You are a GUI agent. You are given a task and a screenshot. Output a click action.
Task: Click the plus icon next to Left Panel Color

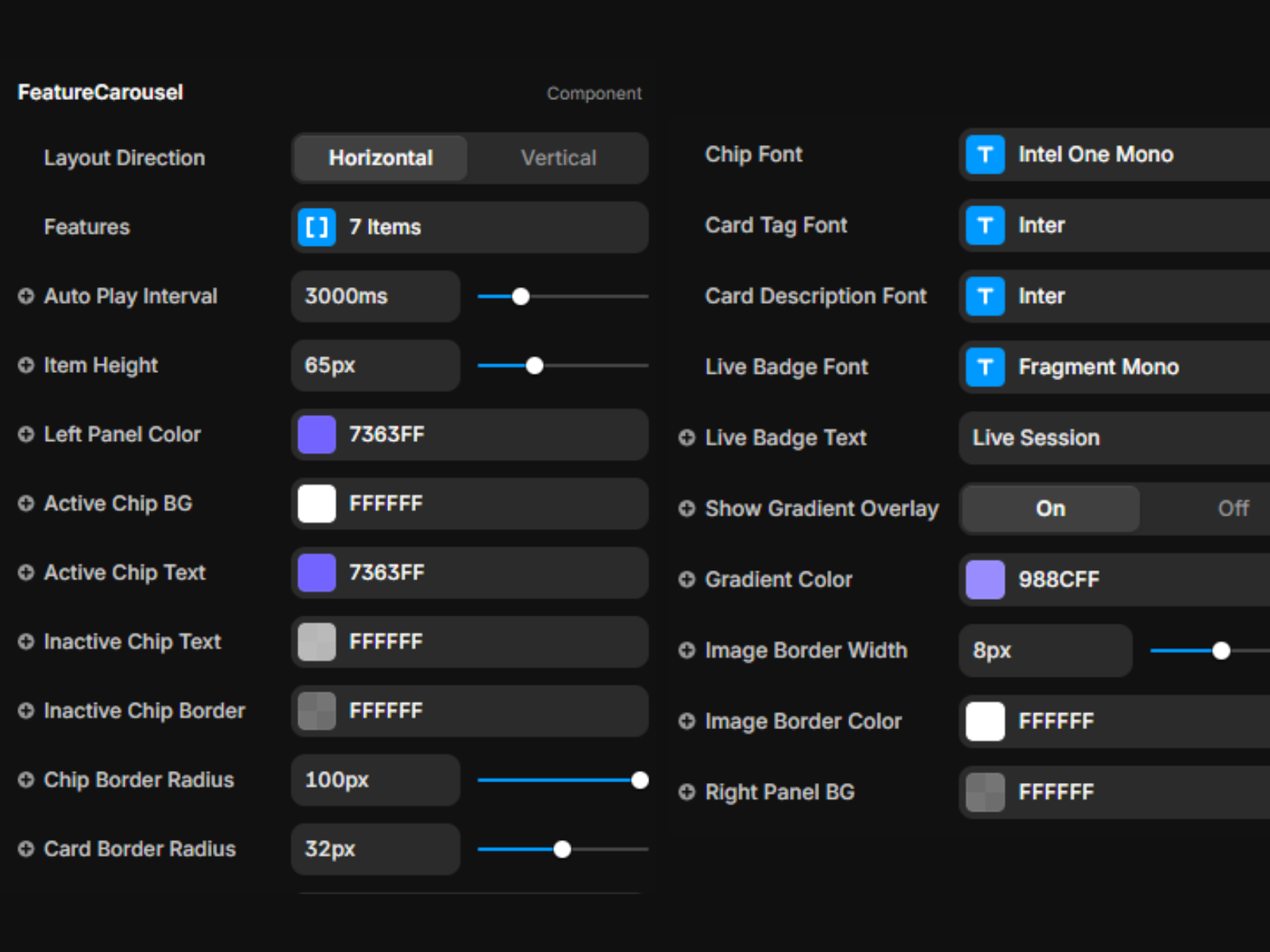26,434
